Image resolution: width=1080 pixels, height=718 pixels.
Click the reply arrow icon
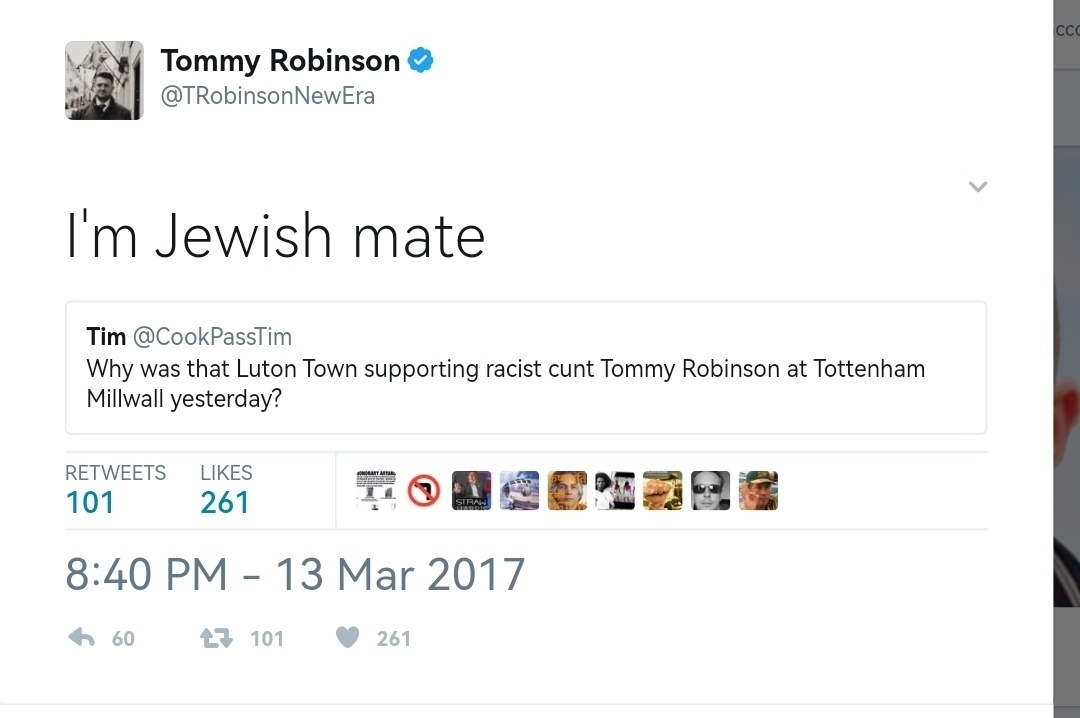tap(81, 637)
